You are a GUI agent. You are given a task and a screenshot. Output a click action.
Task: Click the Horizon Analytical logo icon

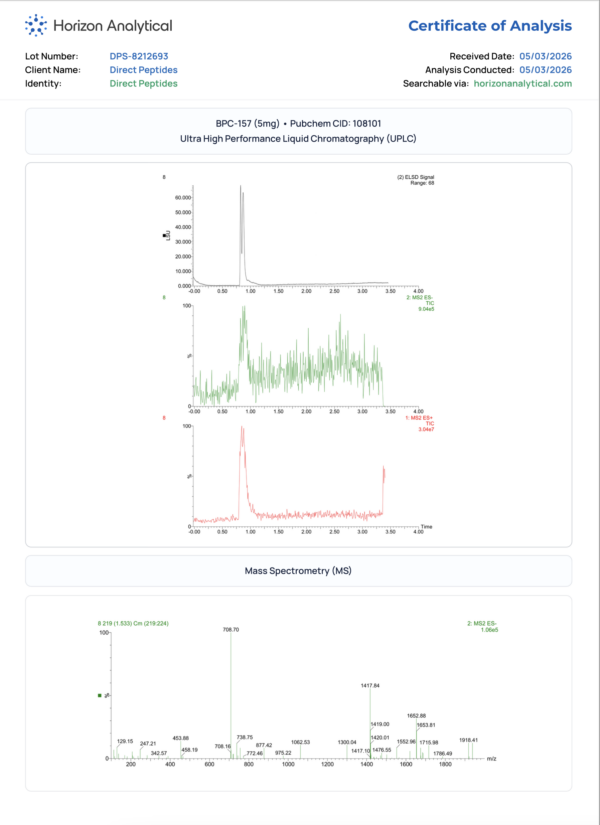pos(36,25)
